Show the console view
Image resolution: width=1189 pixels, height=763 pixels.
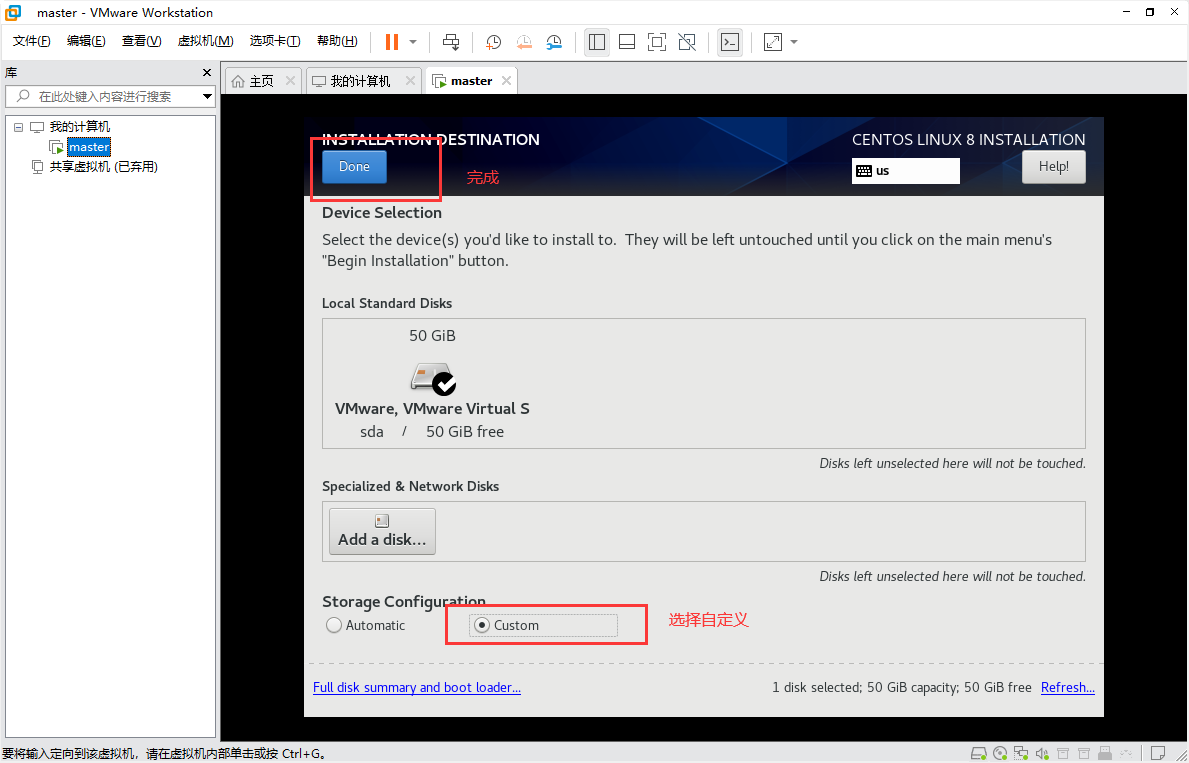tap(729, 42)
